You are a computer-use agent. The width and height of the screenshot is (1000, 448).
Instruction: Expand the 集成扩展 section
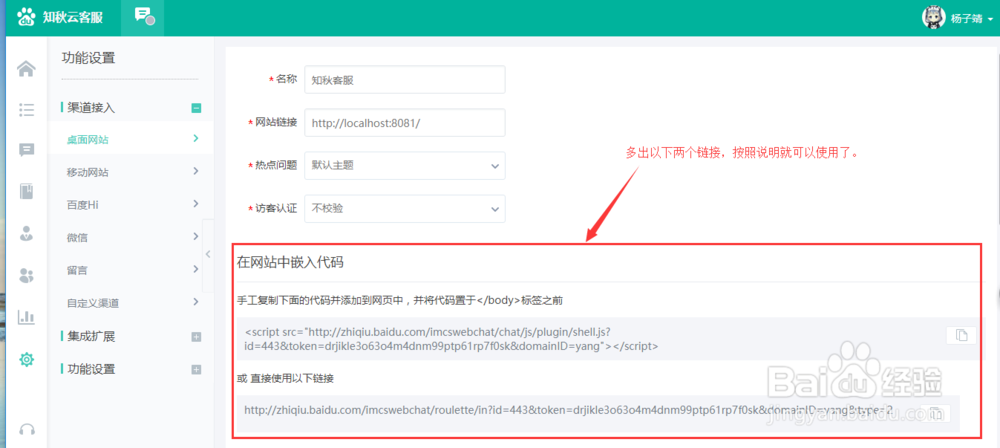click(196, 337)
